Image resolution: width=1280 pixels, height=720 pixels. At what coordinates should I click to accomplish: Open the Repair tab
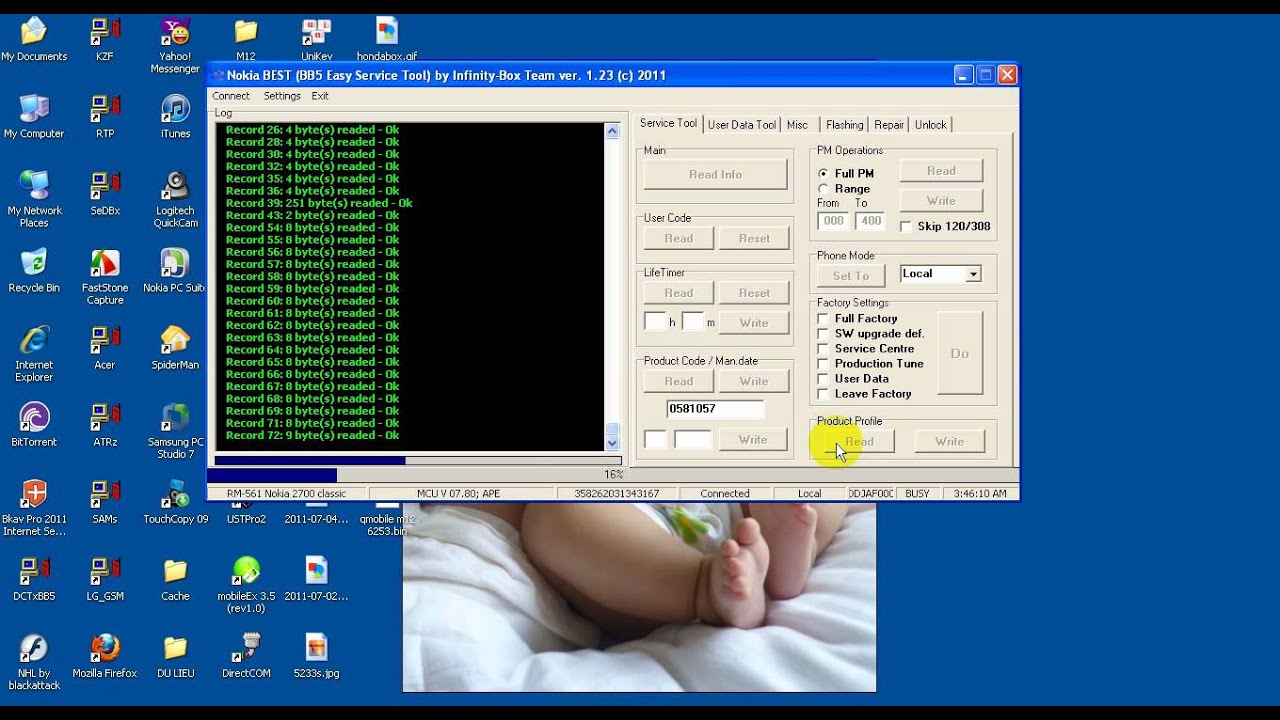(889, 125)
